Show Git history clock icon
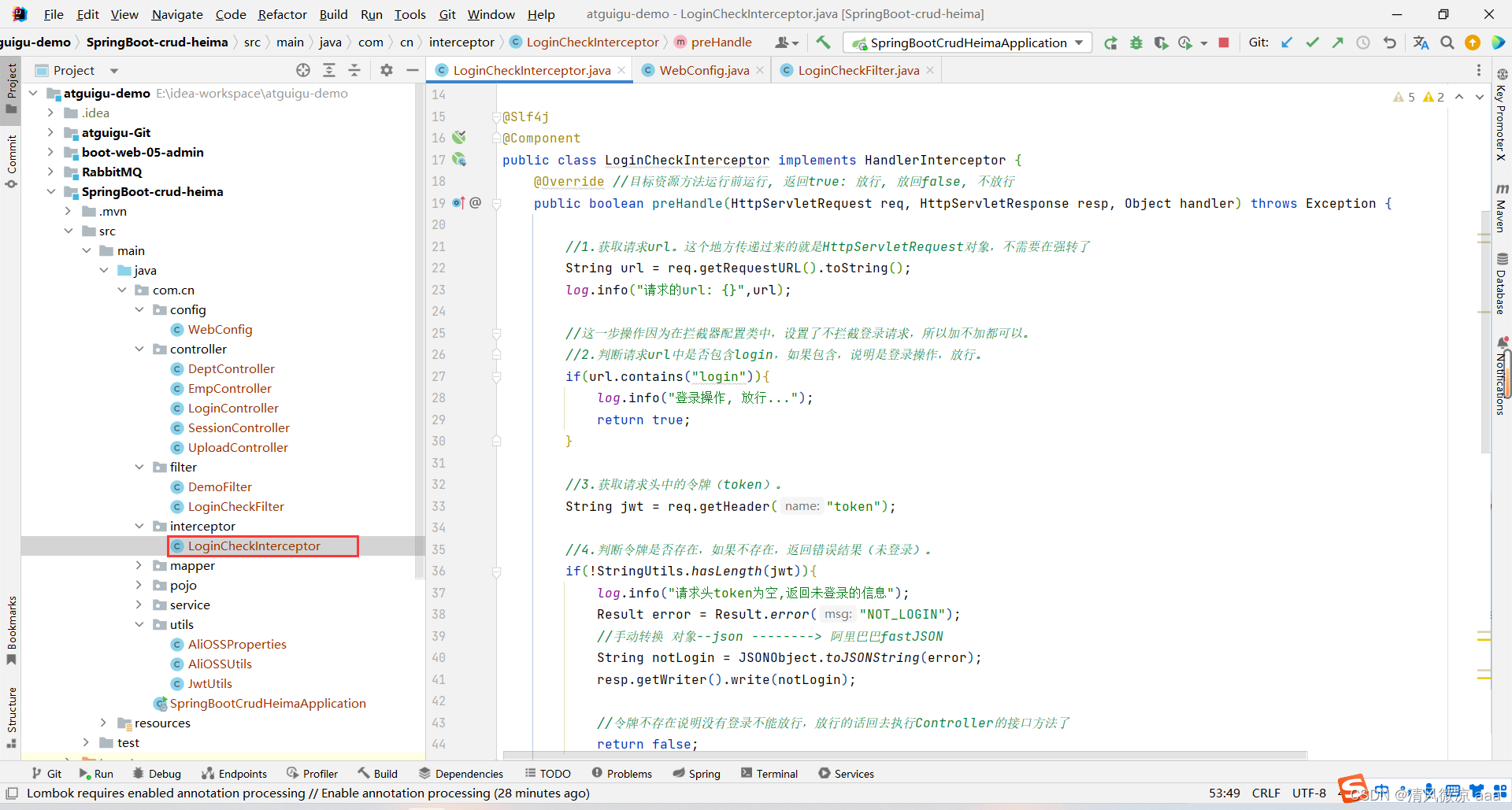 click(x=1363, y=43)
